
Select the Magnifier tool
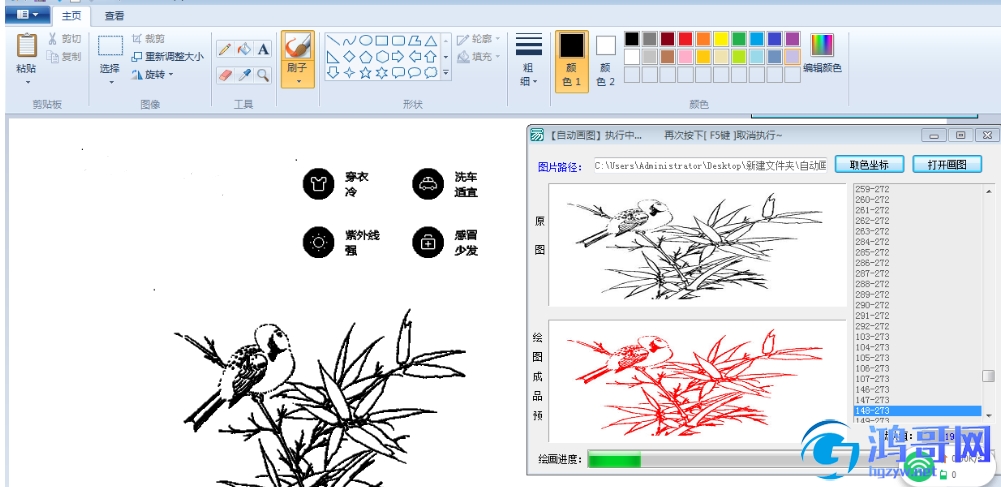pyautogui.click(x=263, y=75)
